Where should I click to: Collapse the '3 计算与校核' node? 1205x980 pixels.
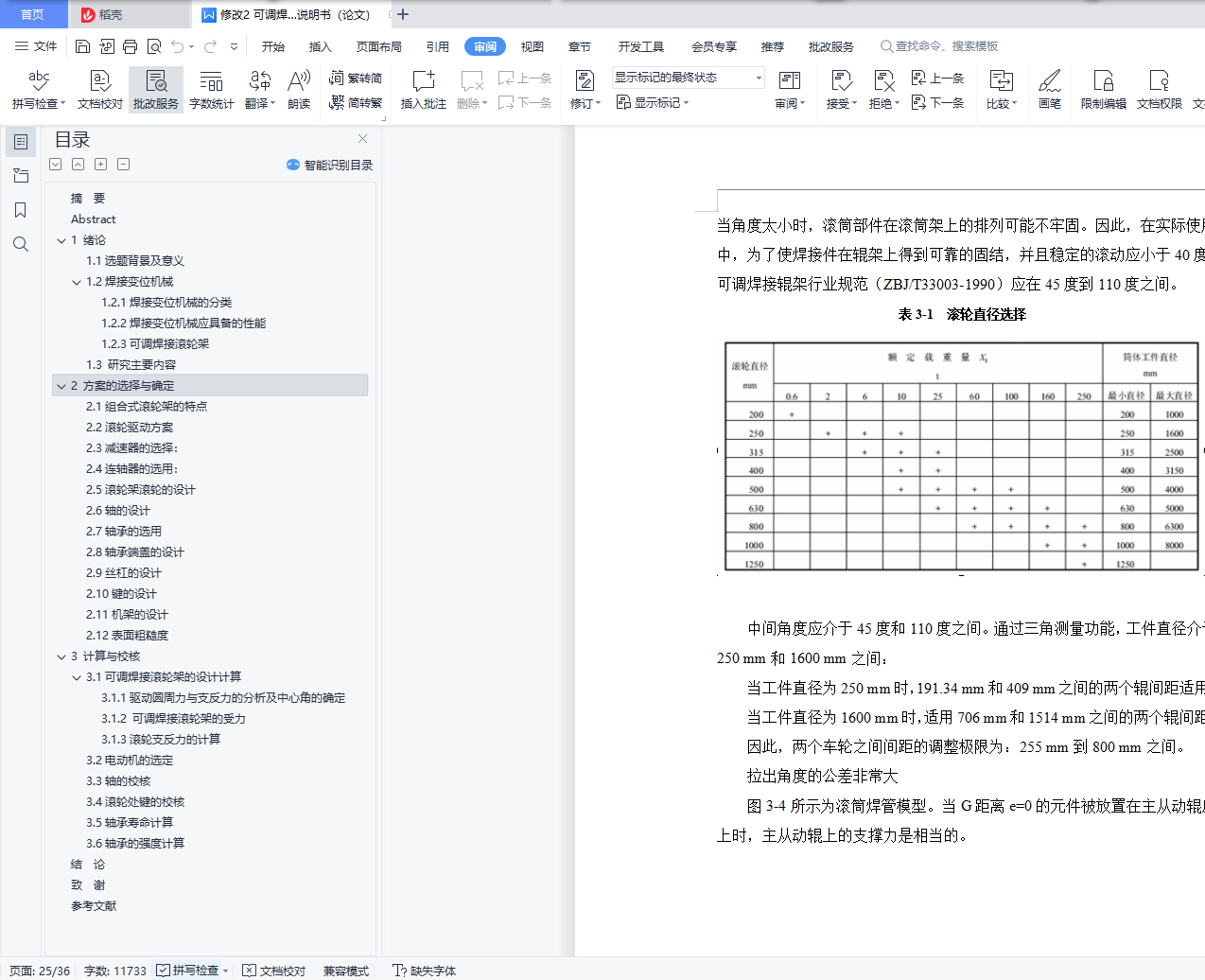click(x=61, y=656)
